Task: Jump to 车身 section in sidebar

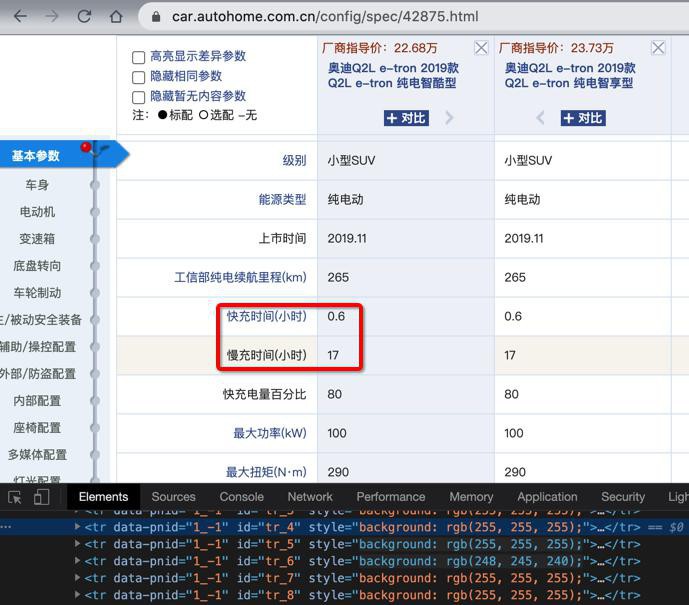Action: (37, 185)
